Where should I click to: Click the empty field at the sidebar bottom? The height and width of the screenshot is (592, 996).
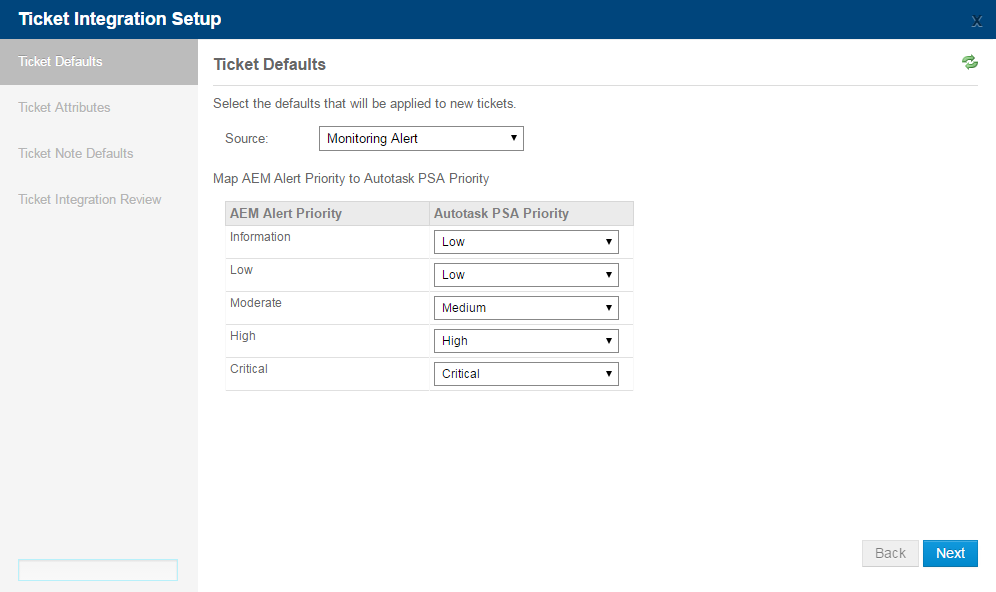tap(98, 570)
